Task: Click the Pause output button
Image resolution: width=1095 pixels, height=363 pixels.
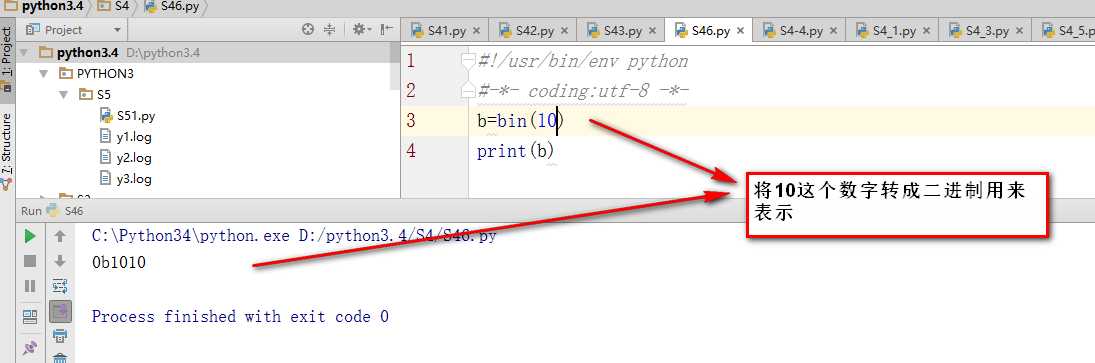Action: (30, 286)
